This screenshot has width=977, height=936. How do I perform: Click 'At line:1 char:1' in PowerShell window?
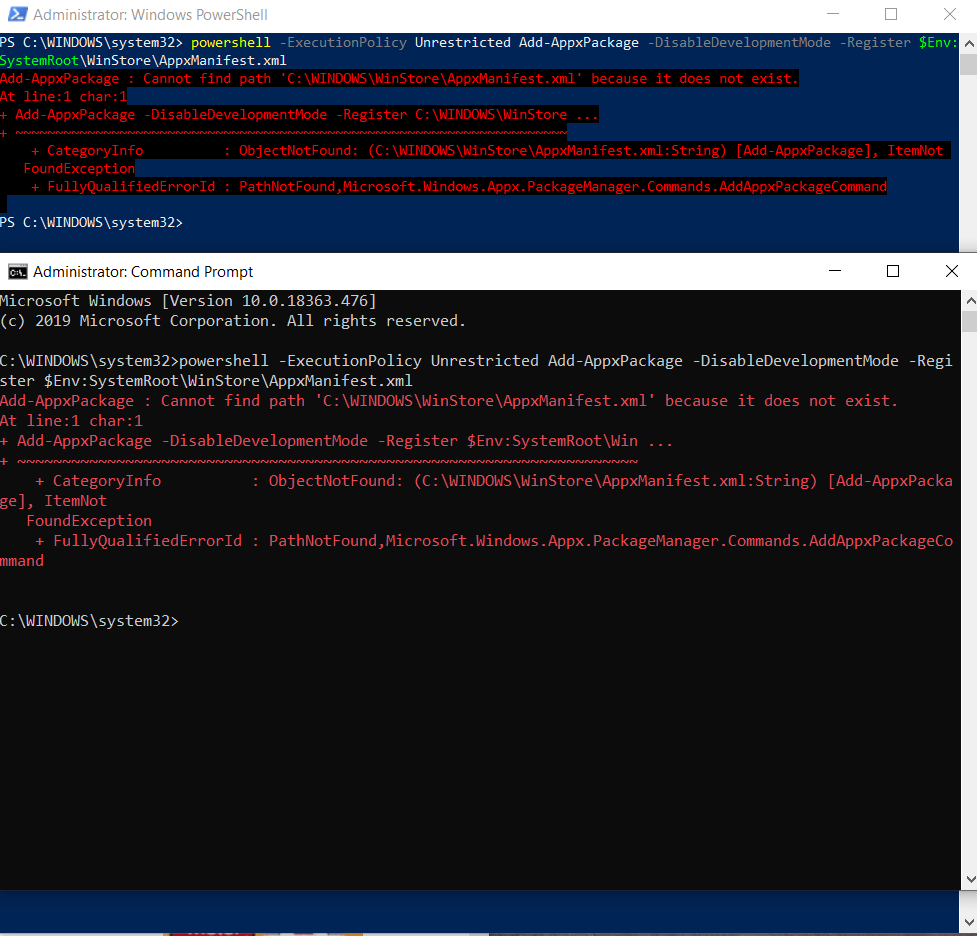coord(64,97)
